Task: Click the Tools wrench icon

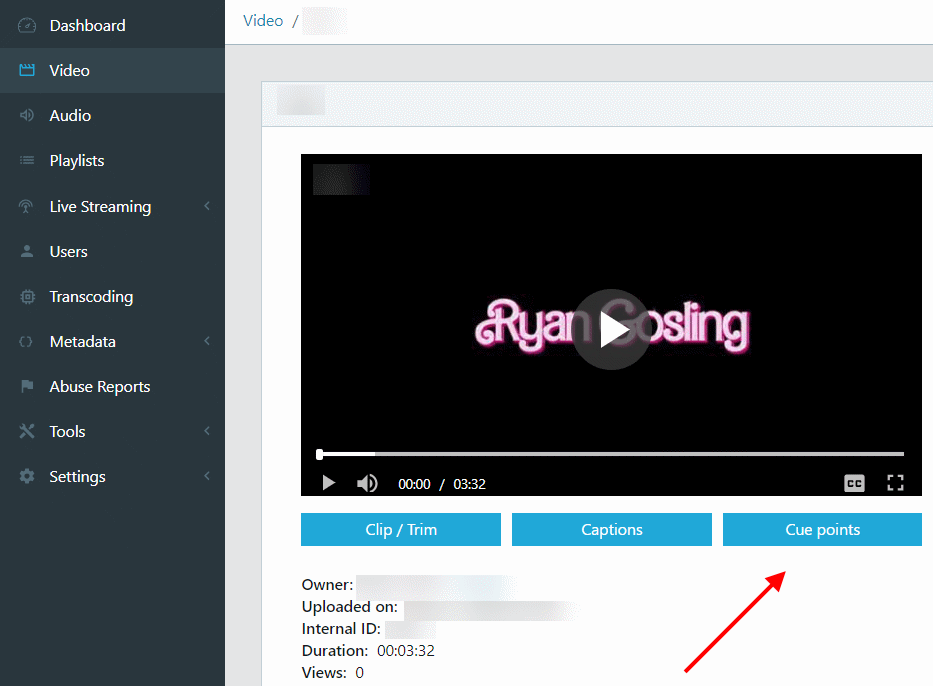Action: tap(27, 431)
